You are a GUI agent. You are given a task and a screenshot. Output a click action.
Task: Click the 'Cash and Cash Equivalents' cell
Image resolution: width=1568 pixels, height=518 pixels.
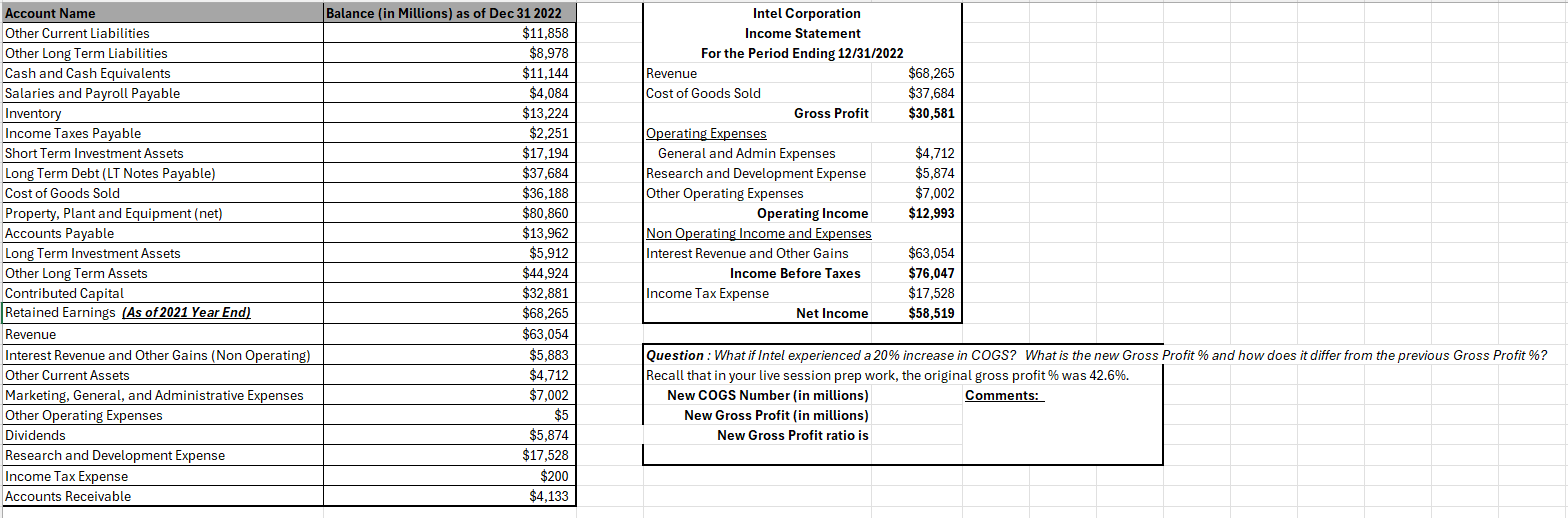tap(163, 73)
